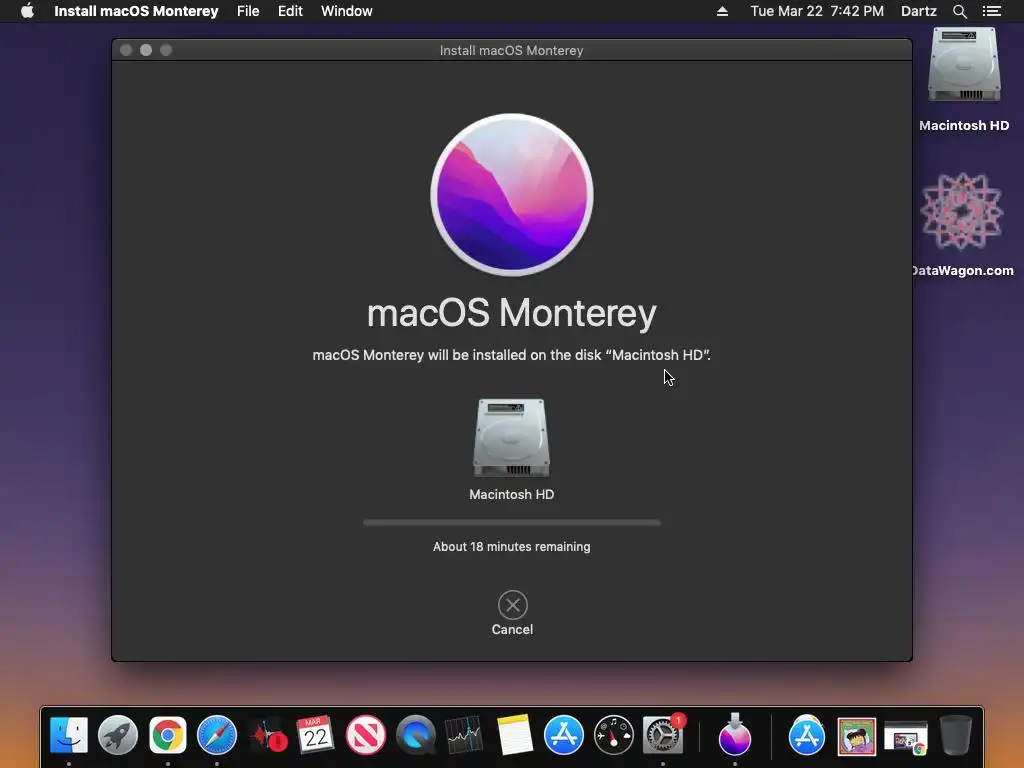The width and height of the screenshot is (1024, 768).
Task: Open the Applications folder stack in Dock
Action: pos(807,735)
